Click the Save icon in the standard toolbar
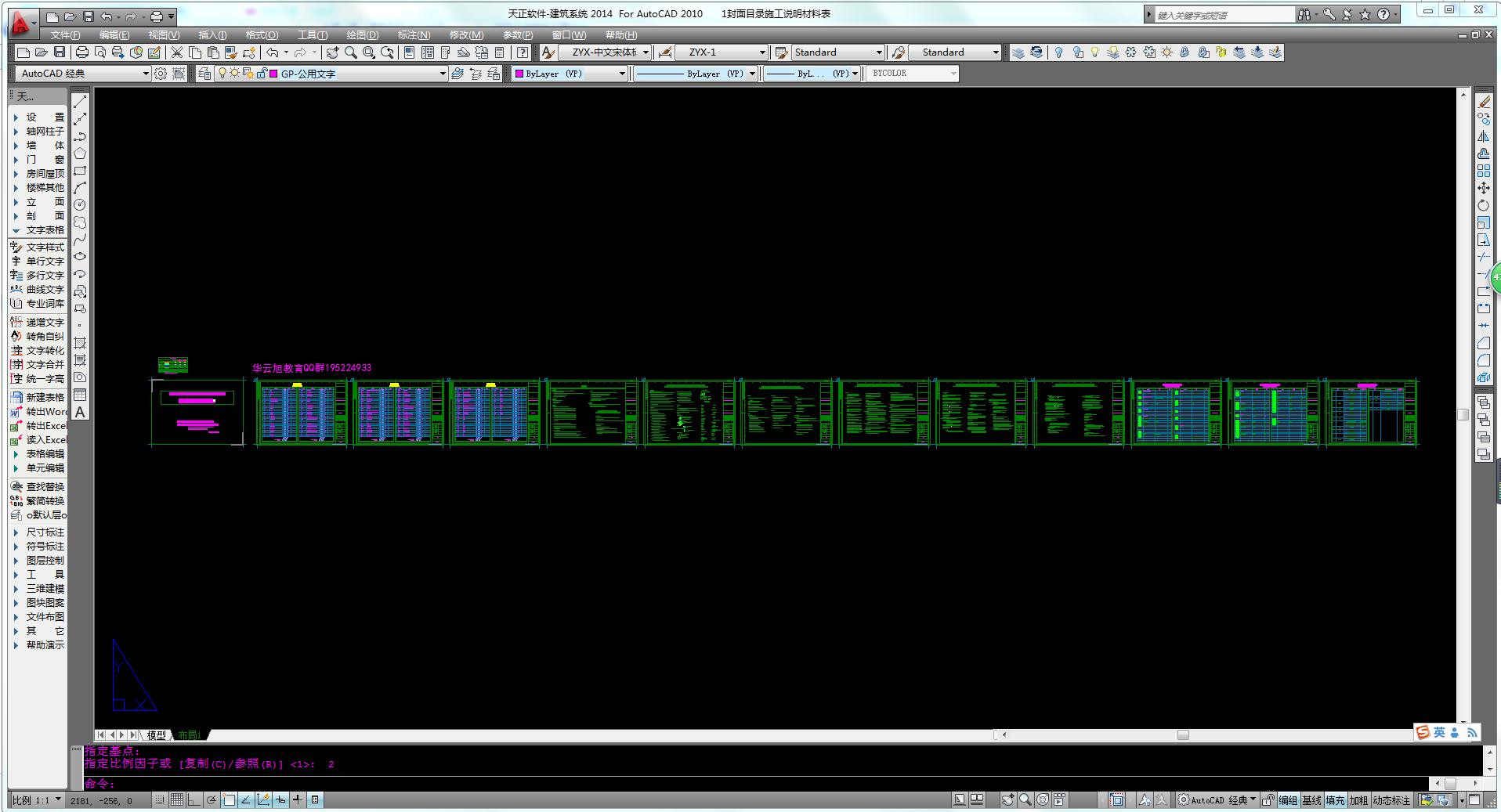This screenshot has width=1501, height=812. pos(60,52)
